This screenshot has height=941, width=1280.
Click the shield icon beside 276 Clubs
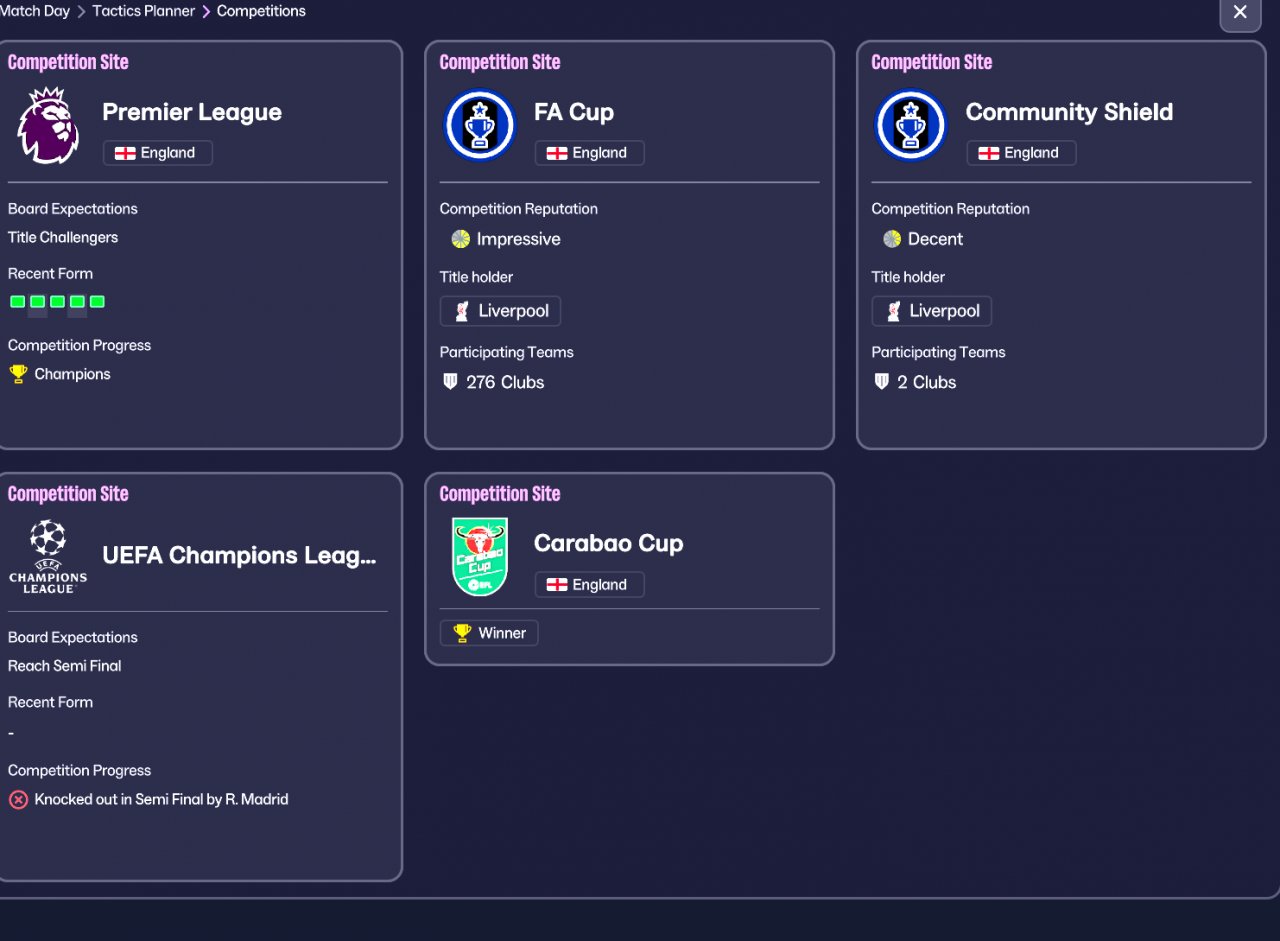(x=450, y=382)
